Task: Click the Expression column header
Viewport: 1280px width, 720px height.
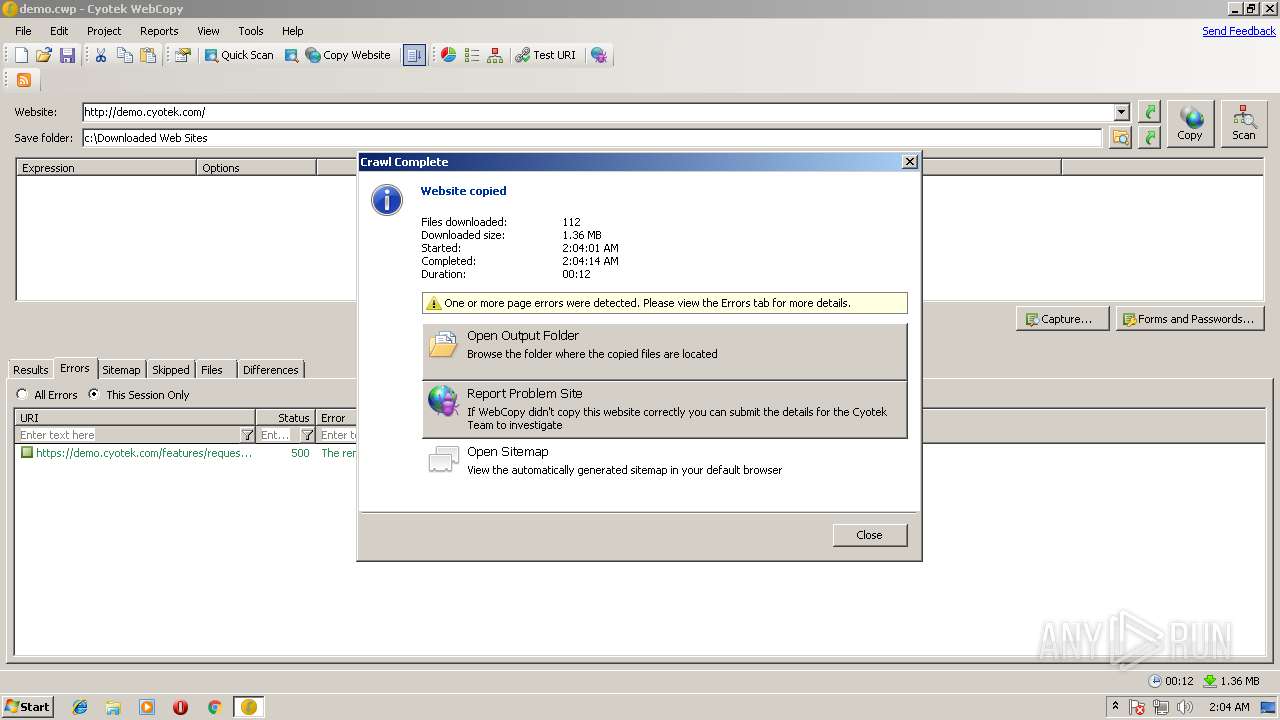Action: pyautogui.click(x=106, y=168)
